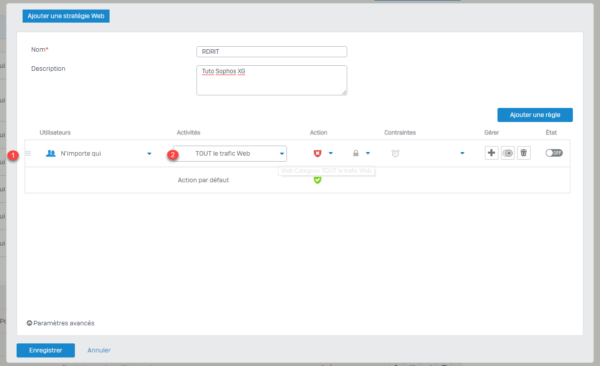Click the Ajouter une règle button
Image resolution: width=600 pixels, height=366 pixels.
(535, 115)
